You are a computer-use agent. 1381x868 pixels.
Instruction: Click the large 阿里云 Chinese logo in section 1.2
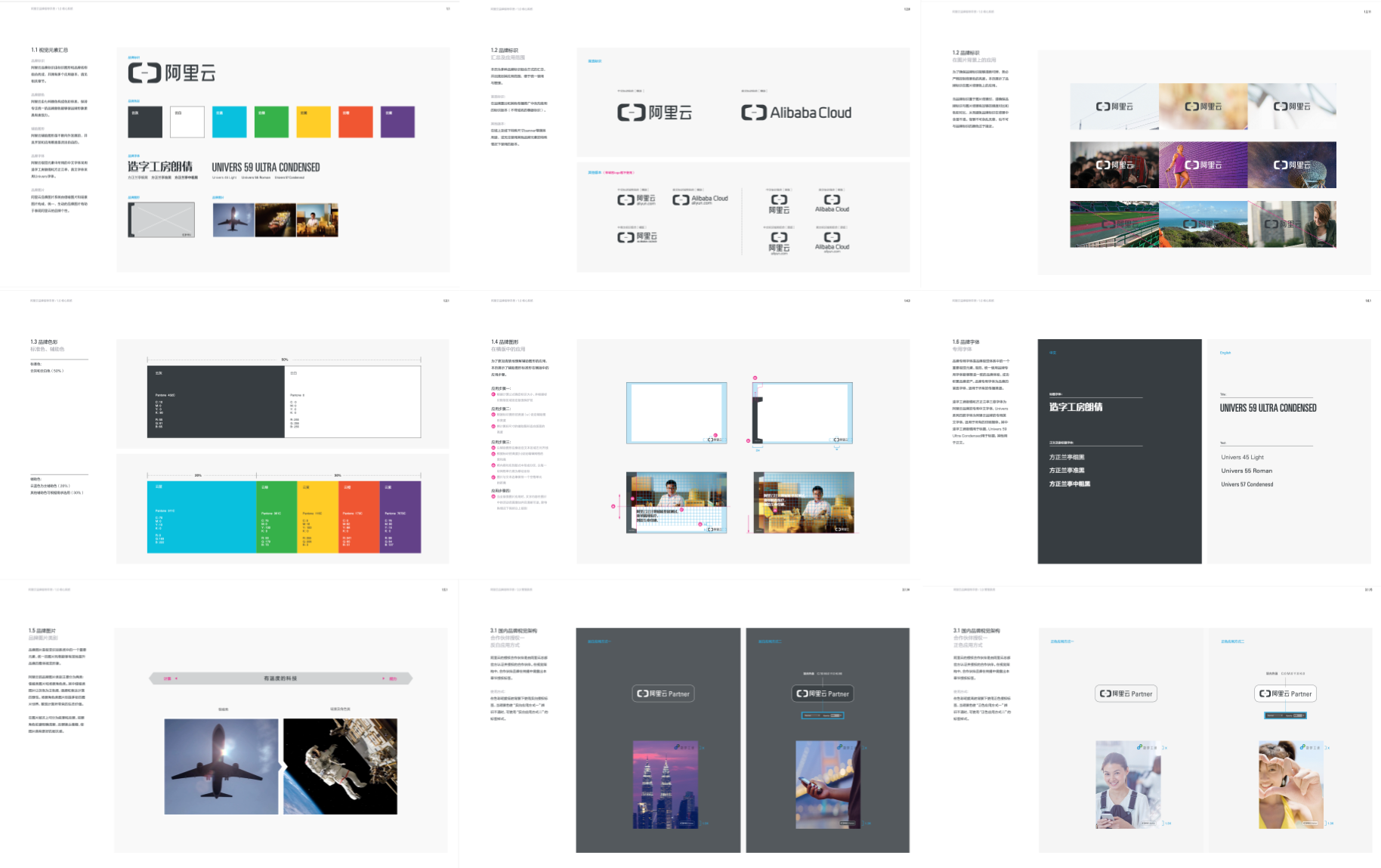(x=655, y=113)
